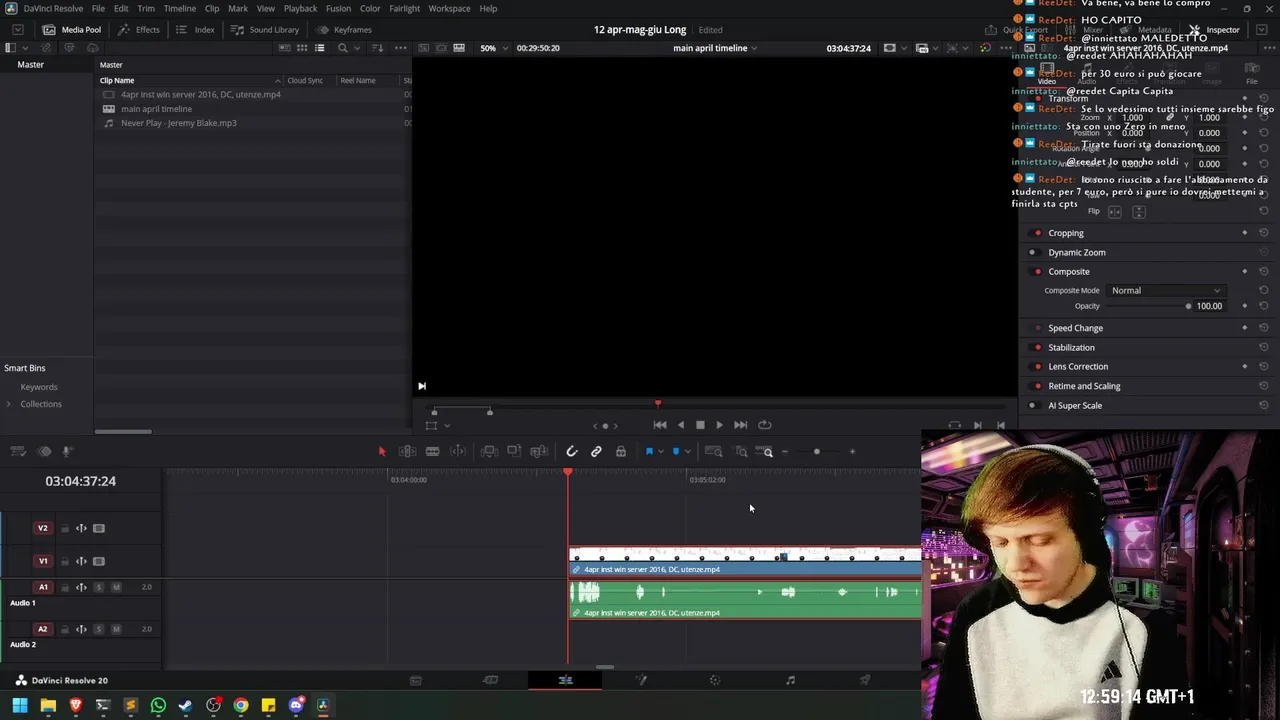The height and width of the screenshot is (720, 1280).
Task: Expand the Dynamic Zoom section
Action: click(1077, 252)
